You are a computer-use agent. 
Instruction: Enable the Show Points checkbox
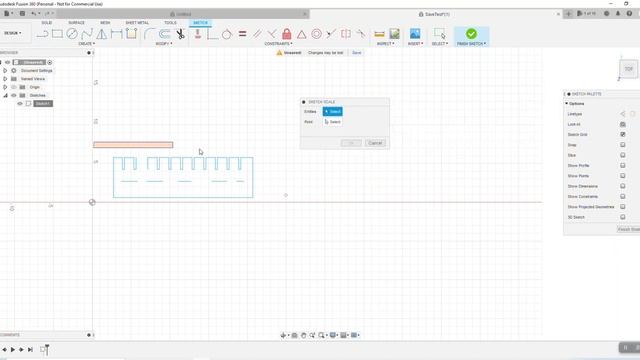[x=622, y=176]
